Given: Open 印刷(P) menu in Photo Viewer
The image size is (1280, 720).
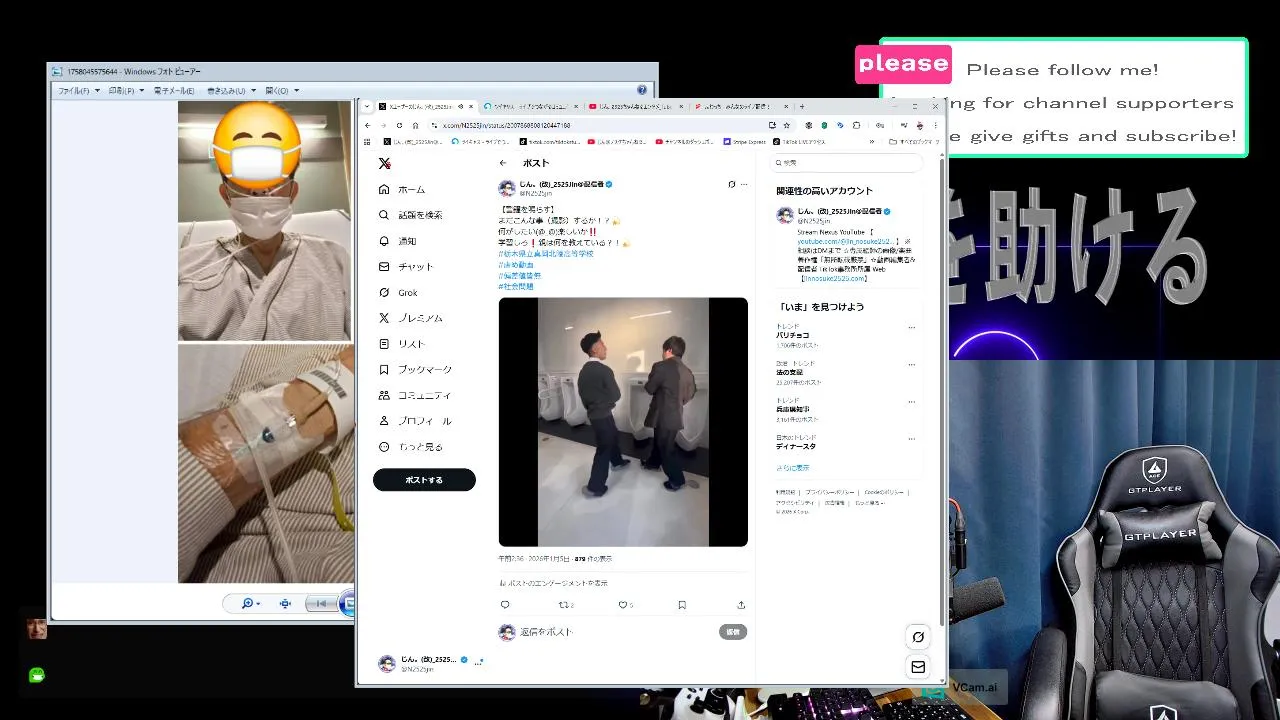Looking at the screenshot, I should click(126, 90).
